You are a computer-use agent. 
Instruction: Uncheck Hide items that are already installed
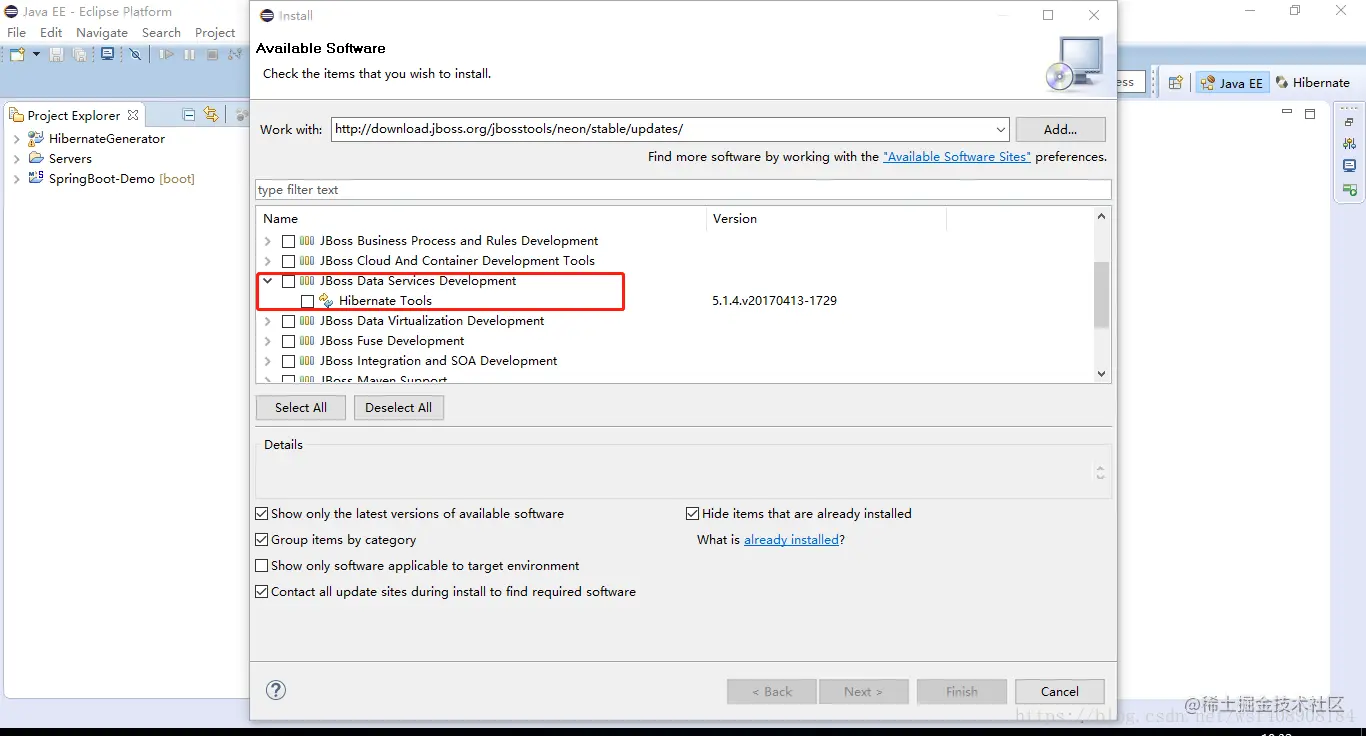(x=692, y=514)
